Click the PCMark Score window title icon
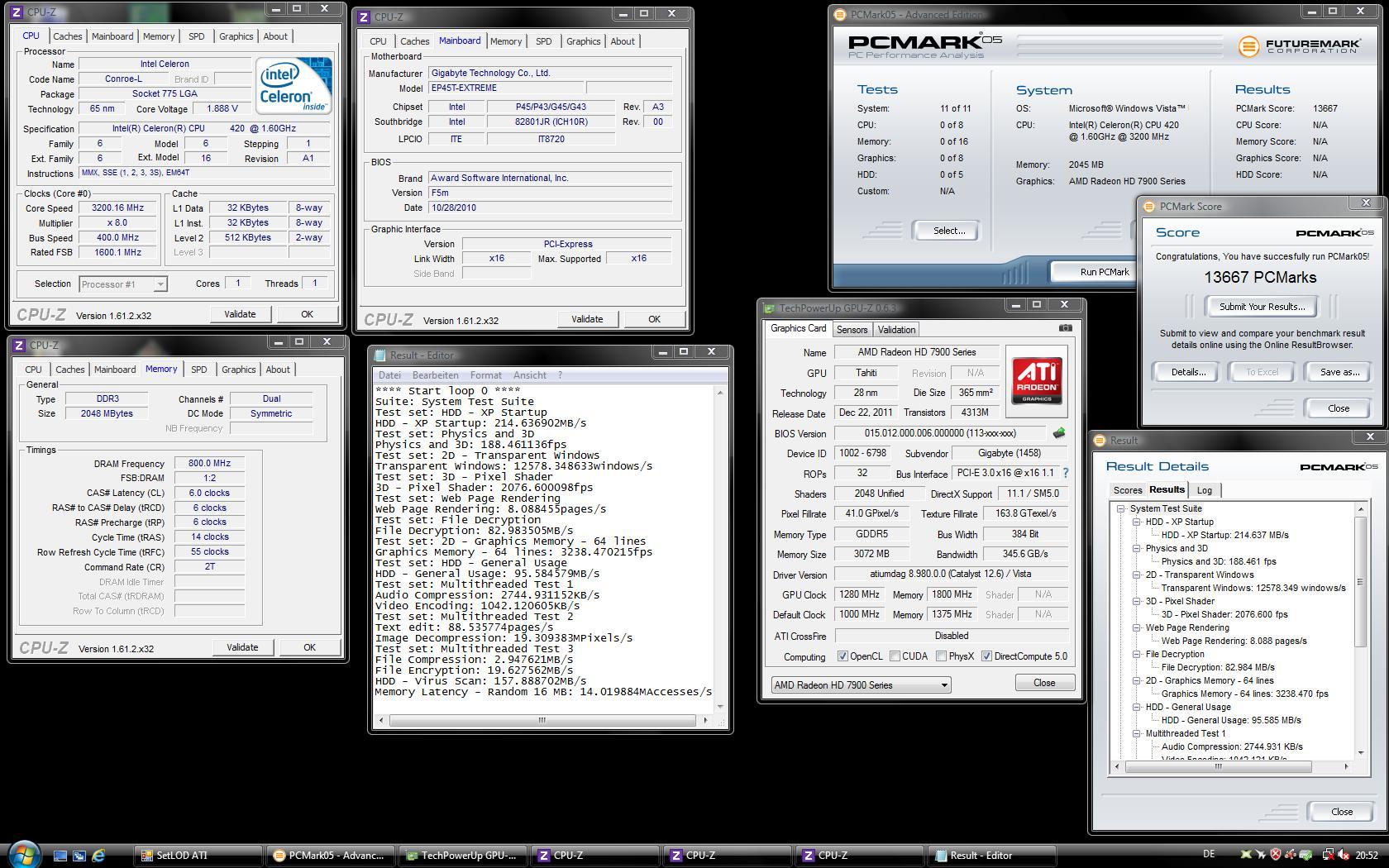 [x=1148, y=207]
